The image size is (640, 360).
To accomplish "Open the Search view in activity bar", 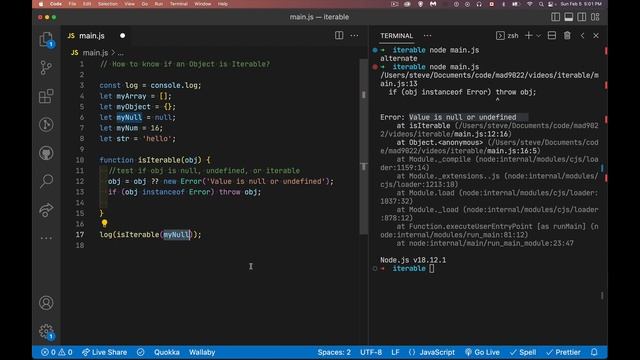I will click(46, 181).
